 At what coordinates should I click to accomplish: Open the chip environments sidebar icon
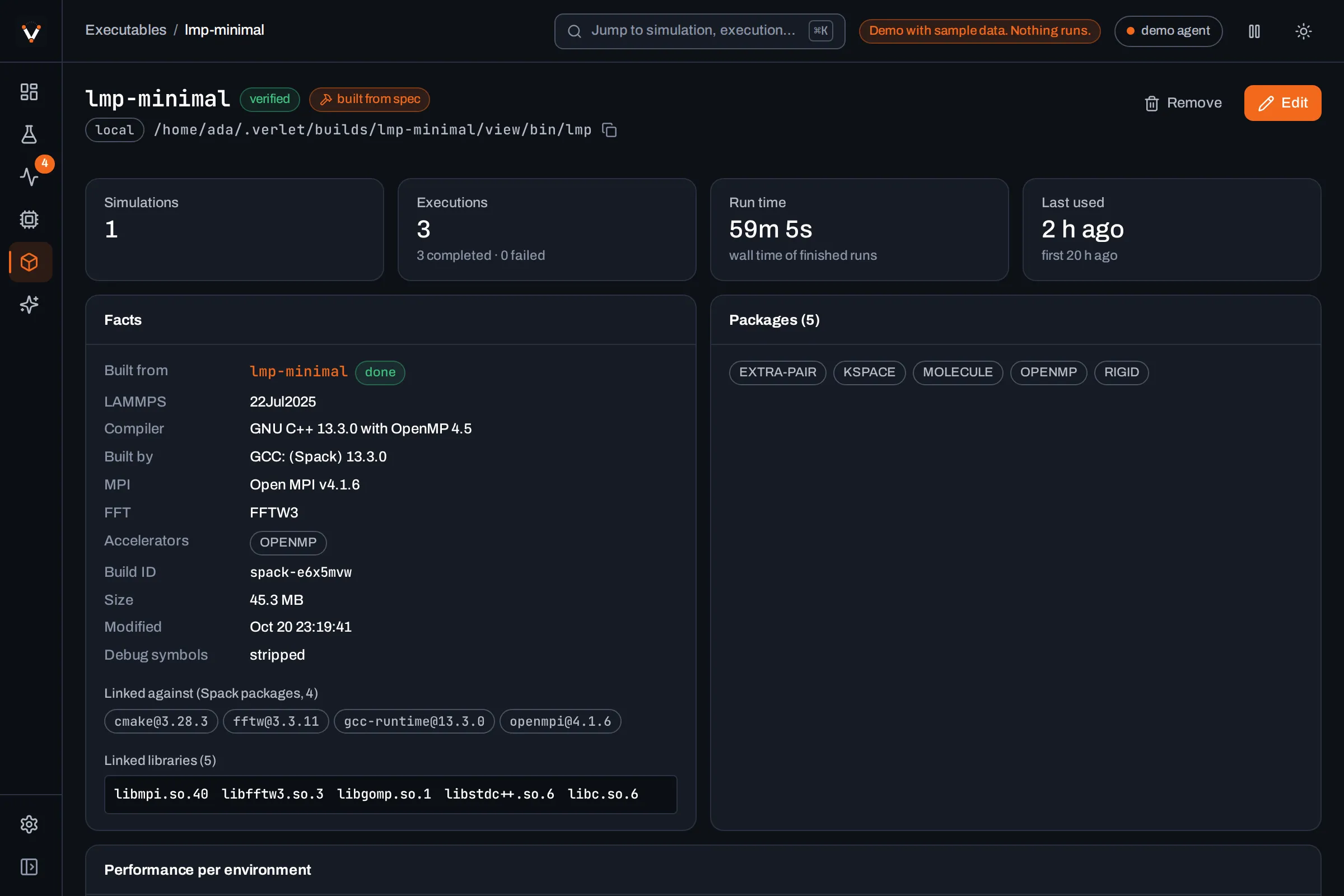click(x=29, y=220)
